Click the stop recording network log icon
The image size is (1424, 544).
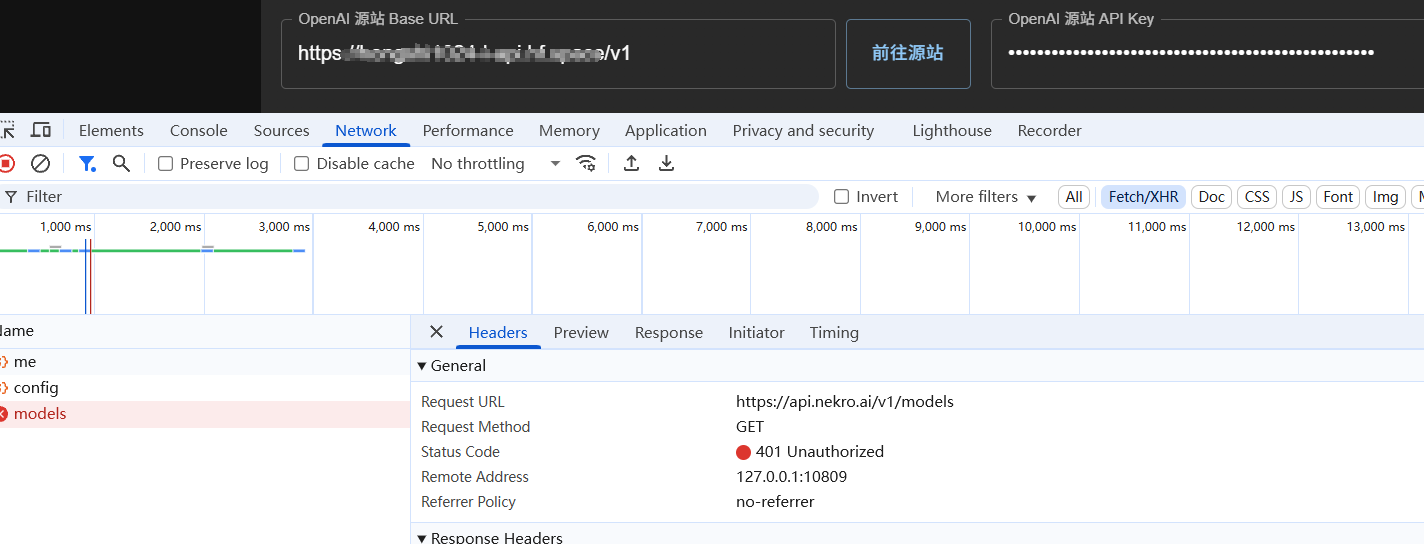click(6, 163)
